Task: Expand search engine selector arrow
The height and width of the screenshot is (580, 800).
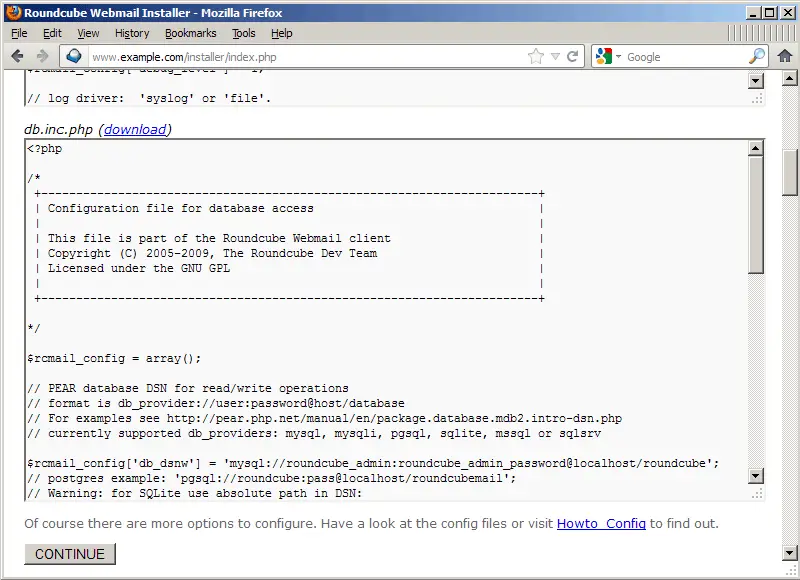Action: (x=618, y=56)
